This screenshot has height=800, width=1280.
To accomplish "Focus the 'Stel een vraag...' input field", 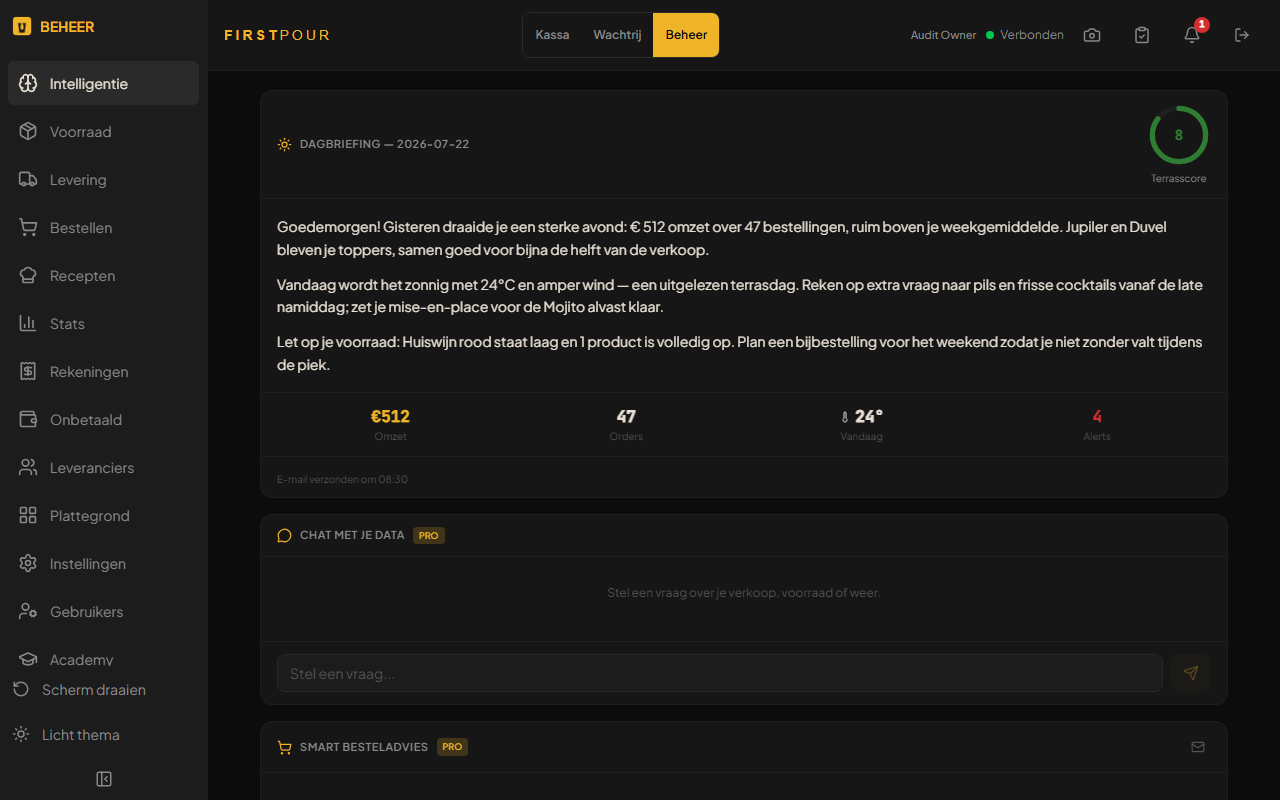I will point(720,673).
